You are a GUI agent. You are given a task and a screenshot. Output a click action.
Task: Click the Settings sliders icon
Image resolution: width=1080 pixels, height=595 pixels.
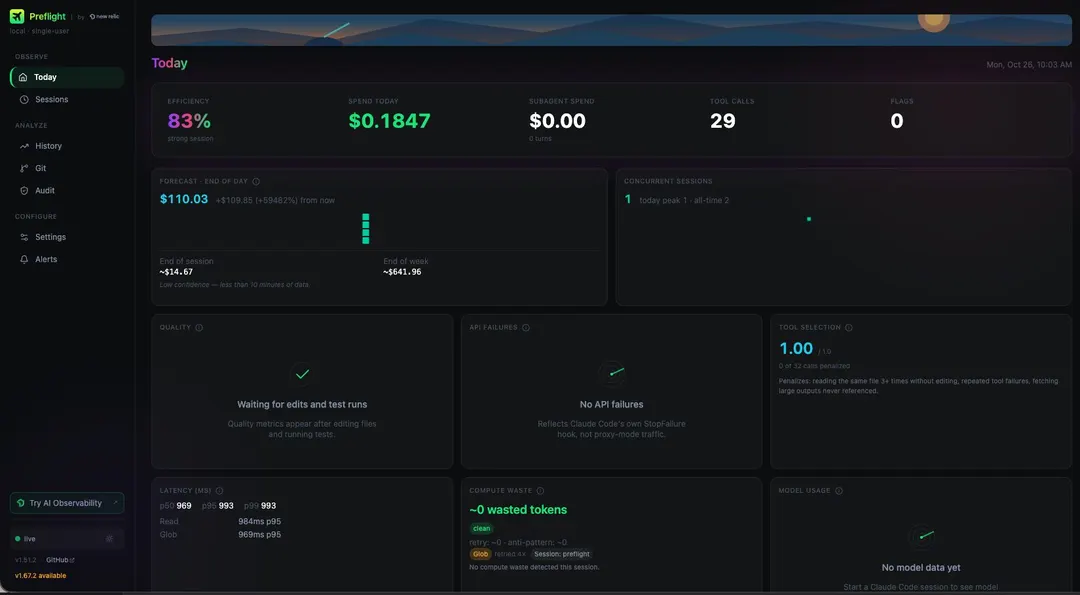24,237
